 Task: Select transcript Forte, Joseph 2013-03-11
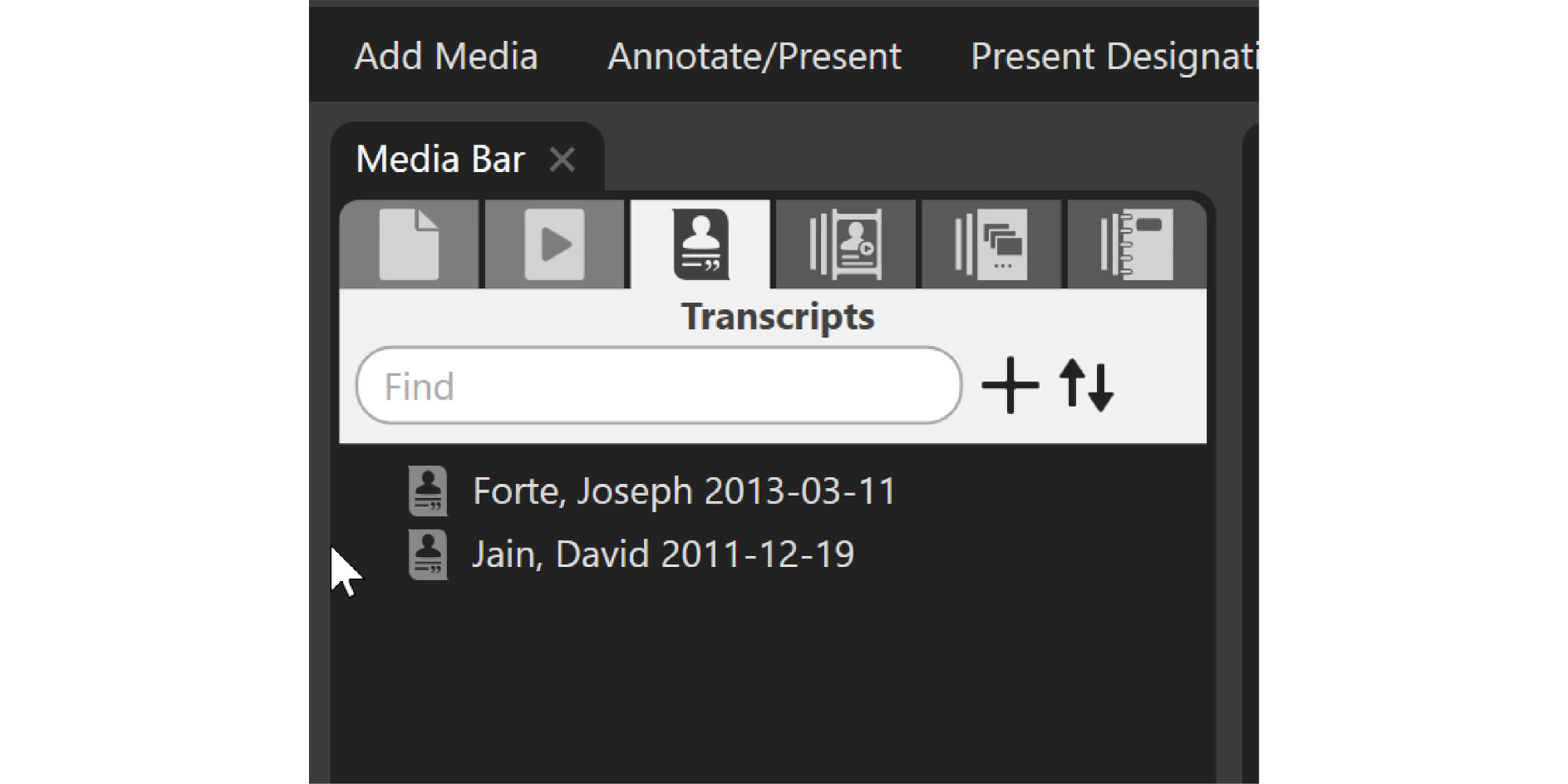tap(684, 491)
